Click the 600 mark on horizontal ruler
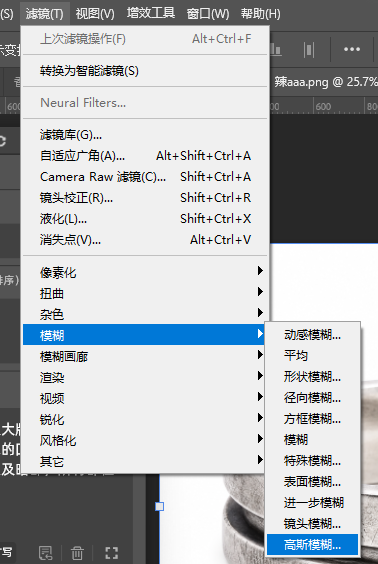 point(323,106)
